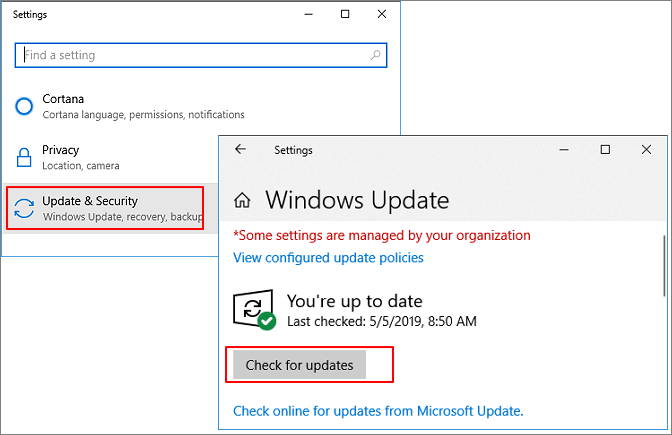Image resolution: width=672 pixels, height=435 pixels.
Task: Click the 'Find a setting' search box
Action: tap(198, 54)
